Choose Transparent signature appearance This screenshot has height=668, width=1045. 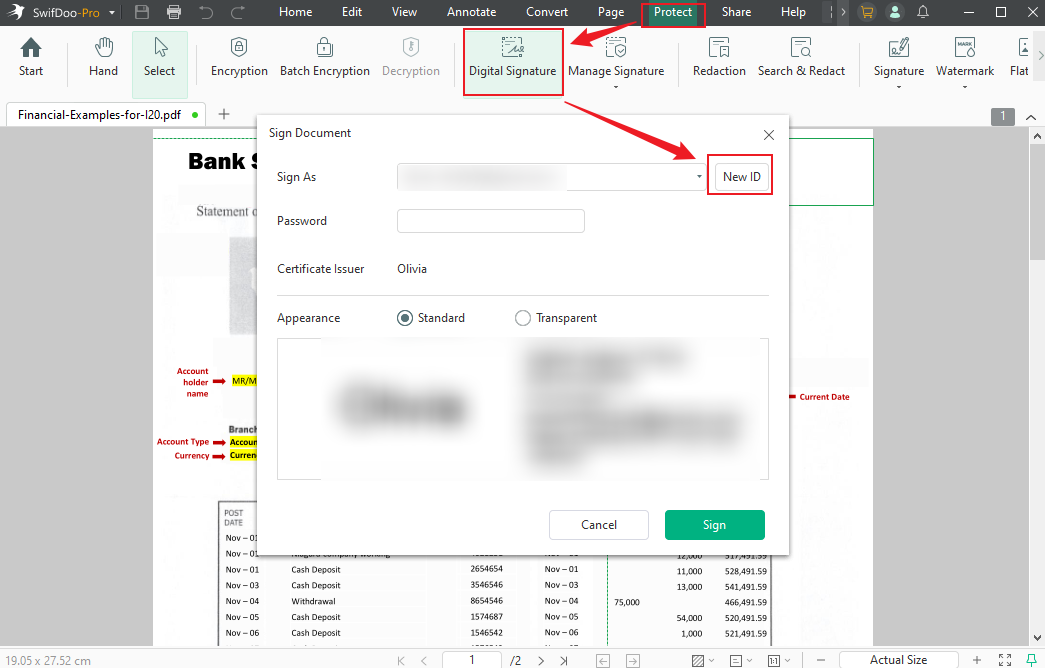pos(523,317)
